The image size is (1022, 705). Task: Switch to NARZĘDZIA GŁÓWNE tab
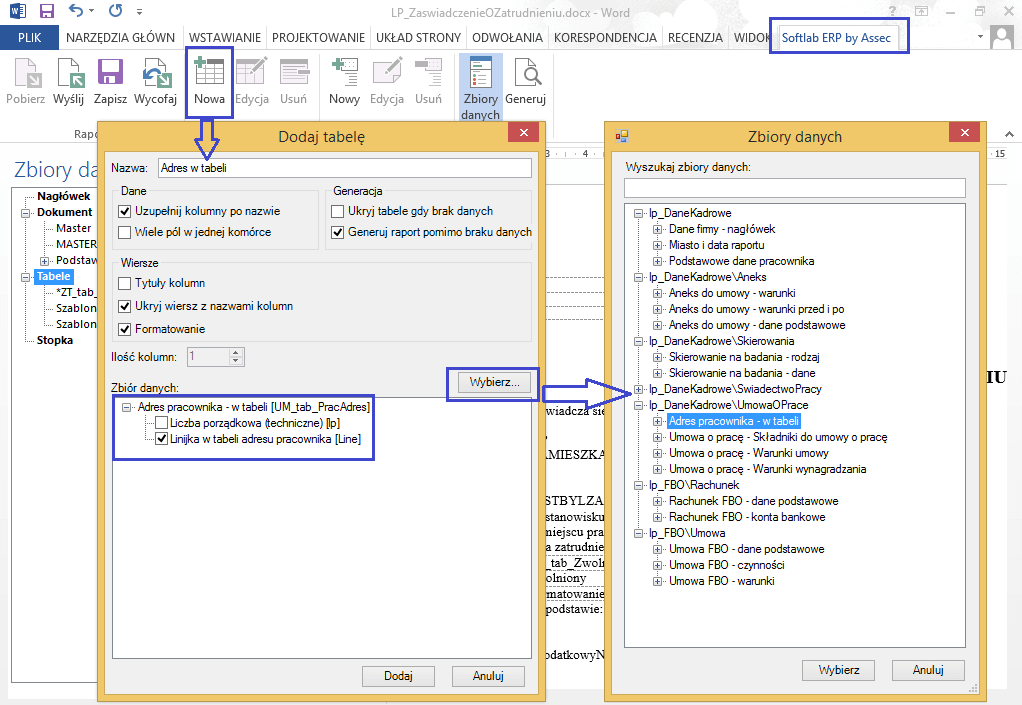coord(121,38)
